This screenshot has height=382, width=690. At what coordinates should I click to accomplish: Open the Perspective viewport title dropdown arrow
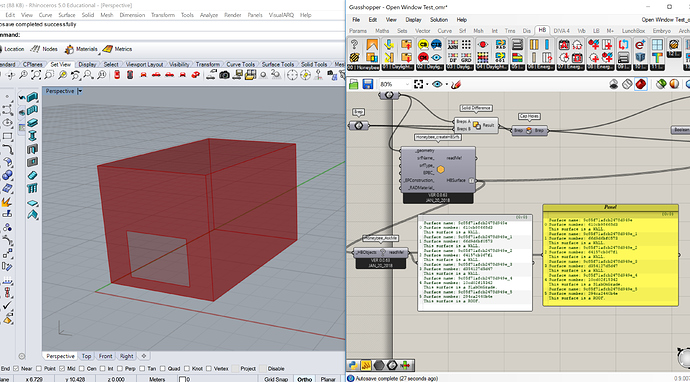point(80,91)
